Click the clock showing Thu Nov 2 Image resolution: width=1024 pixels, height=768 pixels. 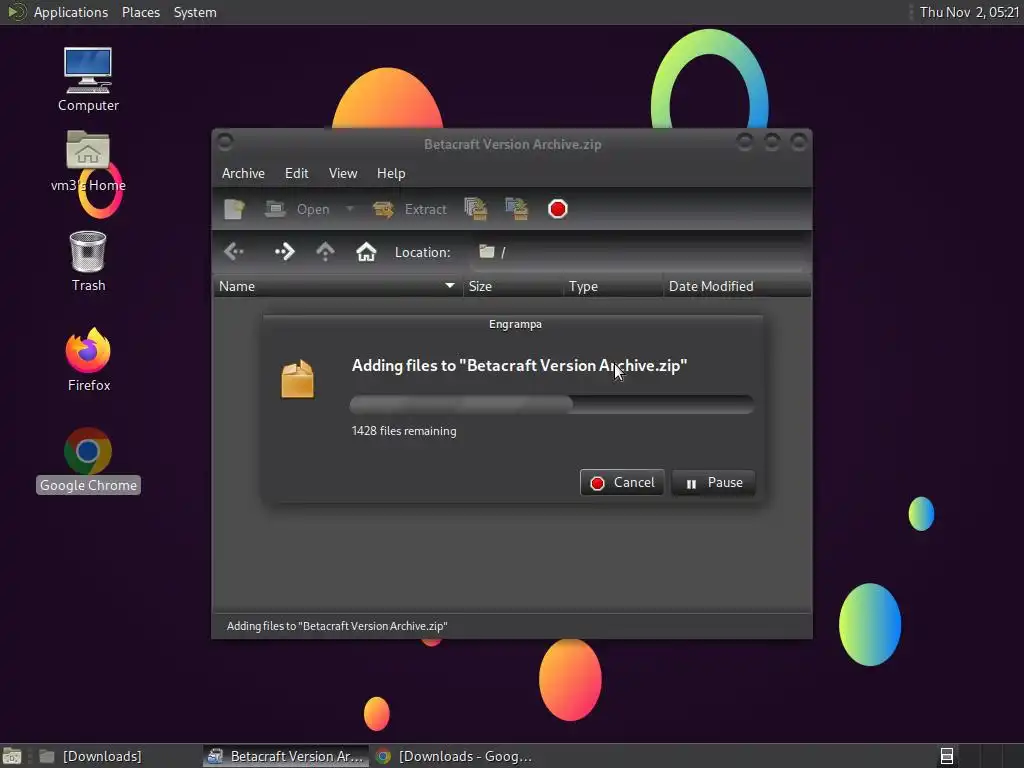[x=968, y=12]
